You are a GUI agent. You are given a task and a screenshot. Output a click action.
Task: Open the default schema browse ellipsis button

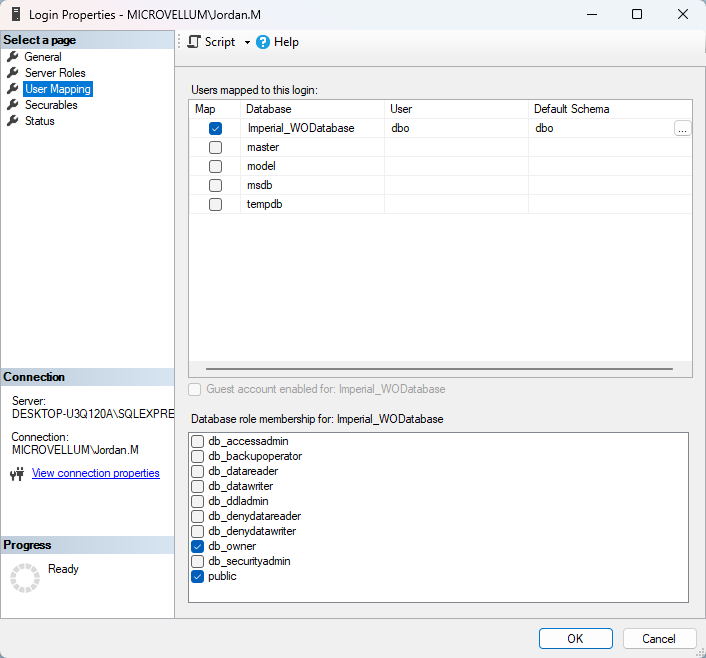click(x=682, y=128)
